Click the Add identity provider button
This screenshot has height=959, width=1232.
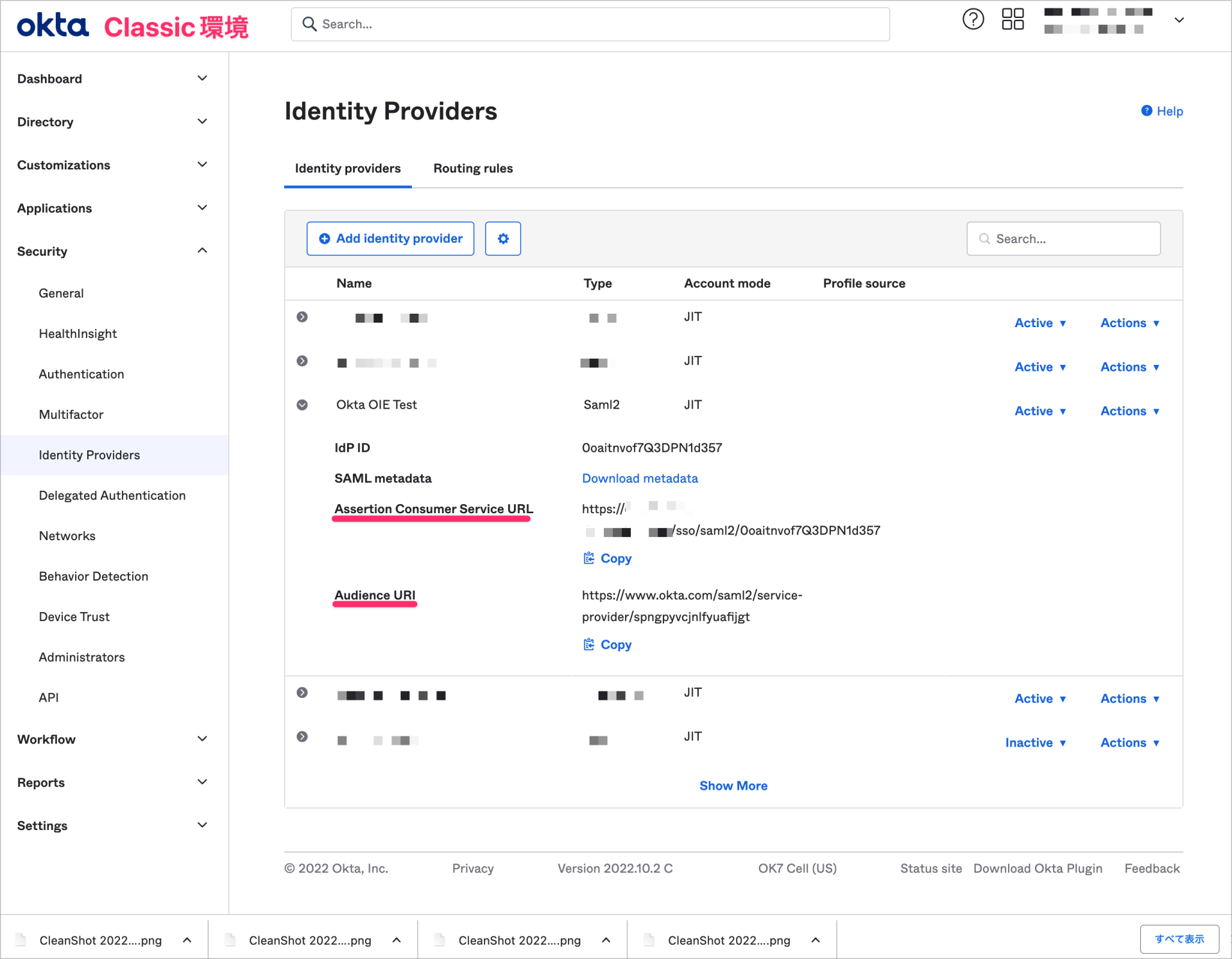(390, 238)
